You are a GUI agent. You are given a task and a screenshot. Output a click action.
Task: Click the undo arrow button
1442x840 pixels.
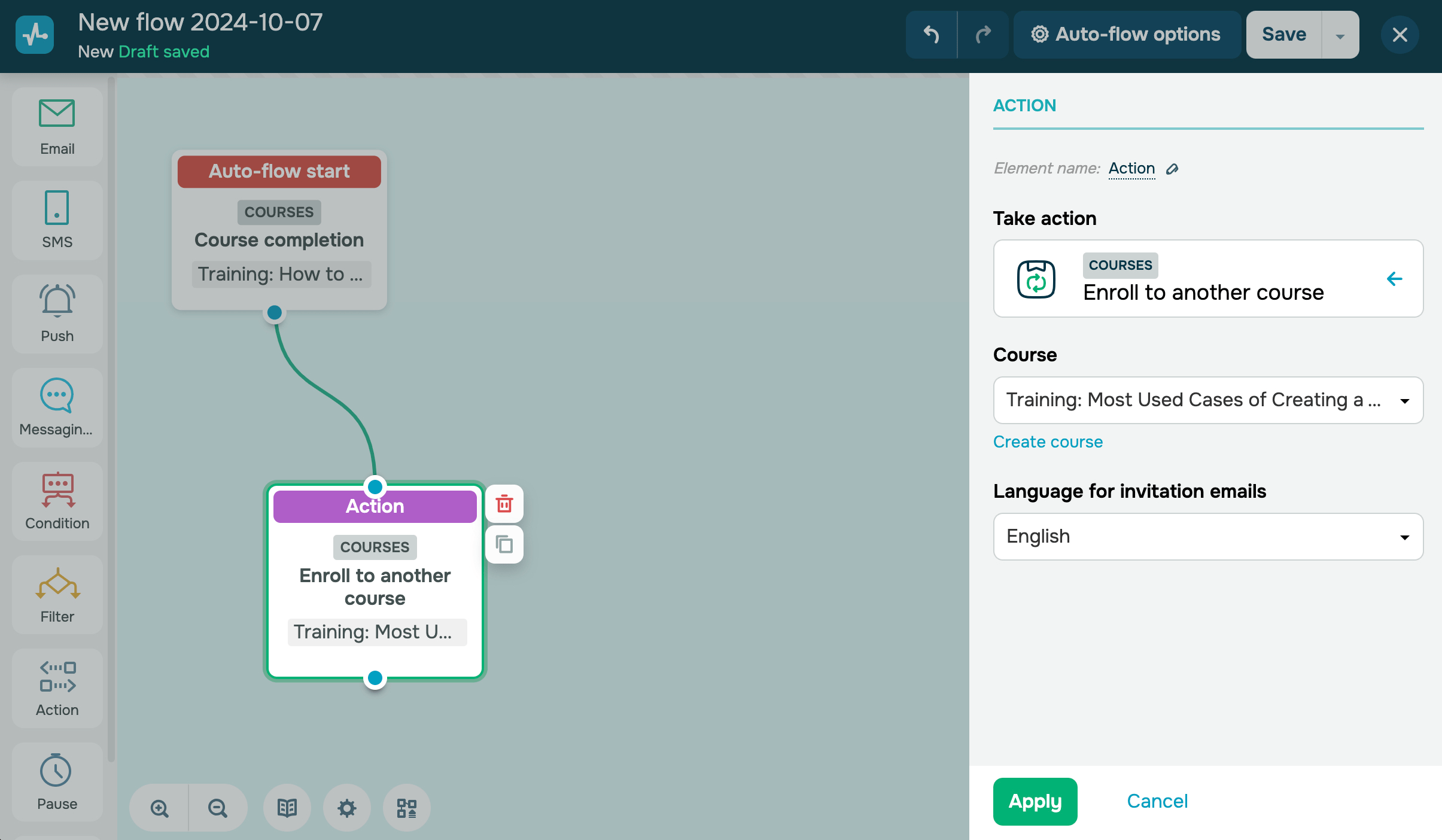931,35
